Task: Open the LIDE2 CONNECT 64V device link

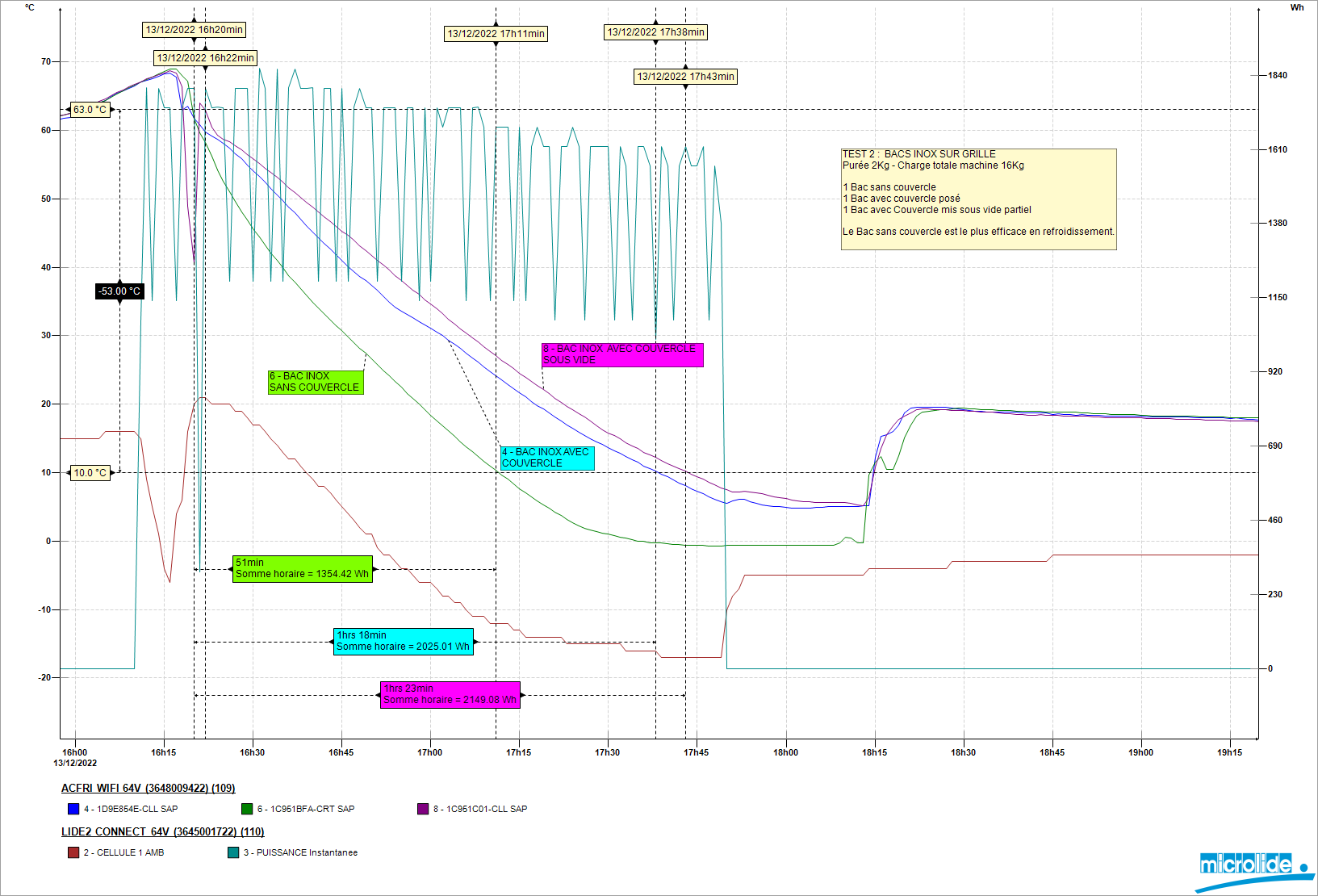Action: point(162,831)
